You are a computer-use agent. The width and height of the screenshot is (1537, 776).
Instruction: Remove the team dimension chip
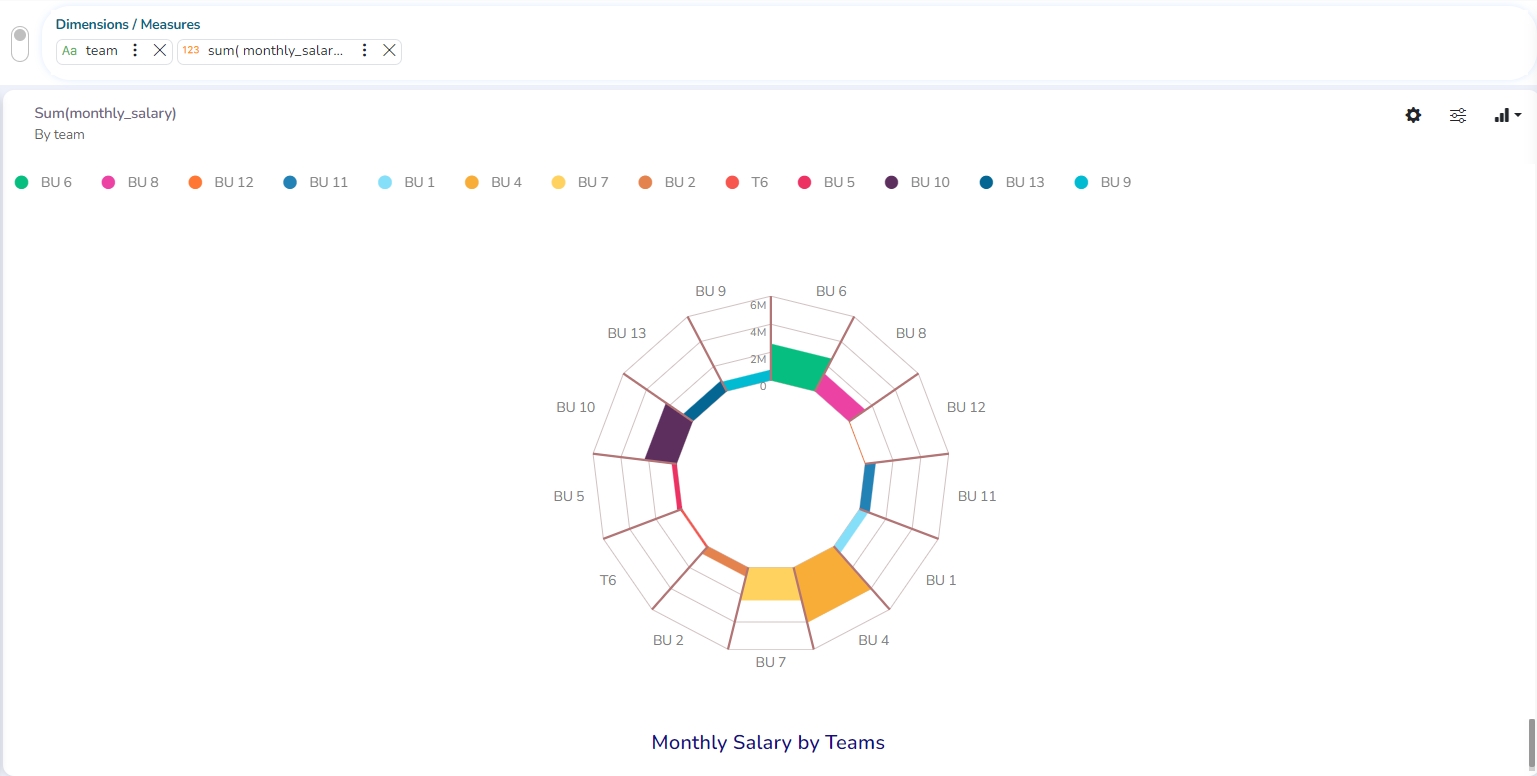click(x=159, y=50)
